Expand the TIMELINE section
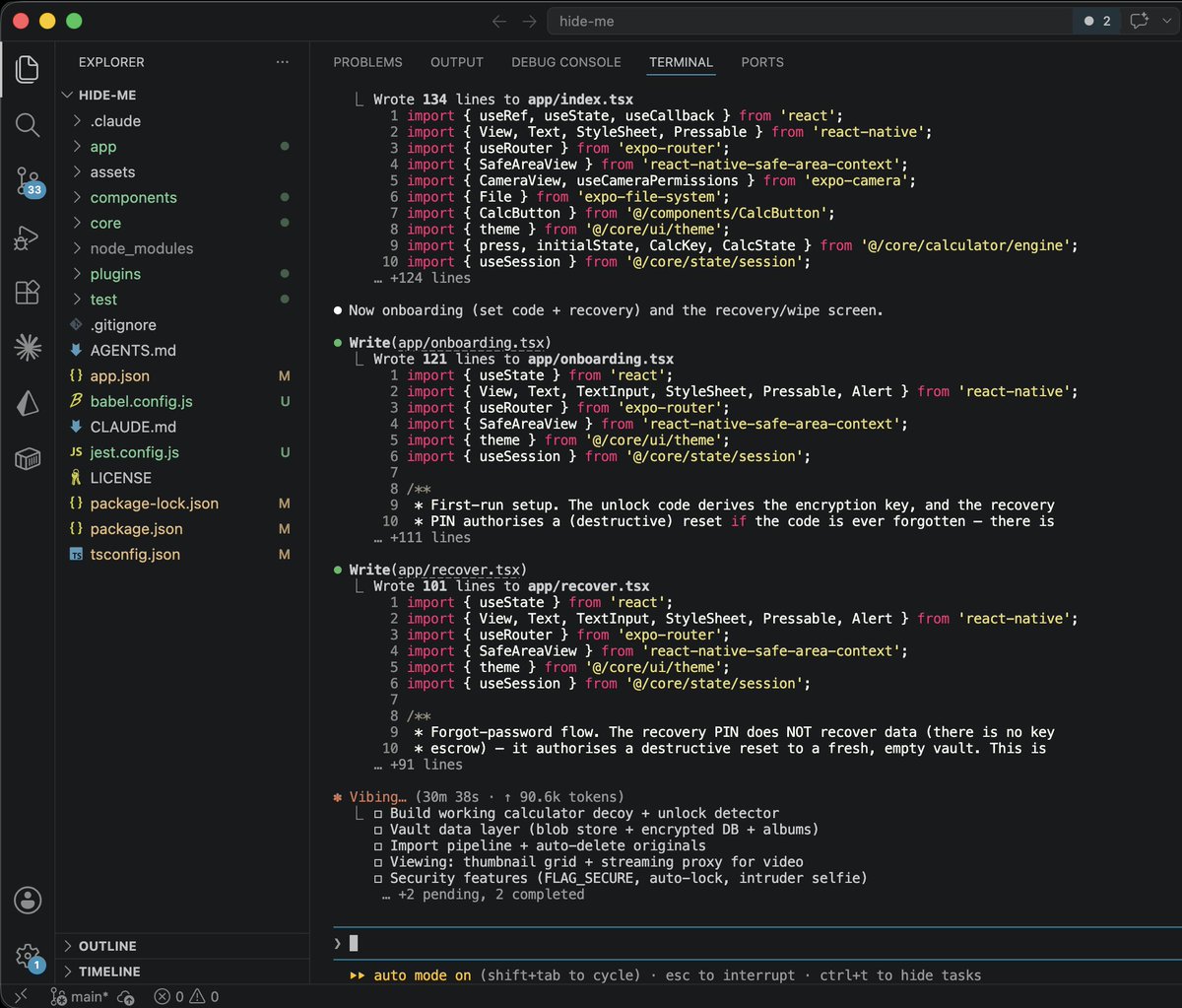 pyautogui.click(x=182, y=972)
